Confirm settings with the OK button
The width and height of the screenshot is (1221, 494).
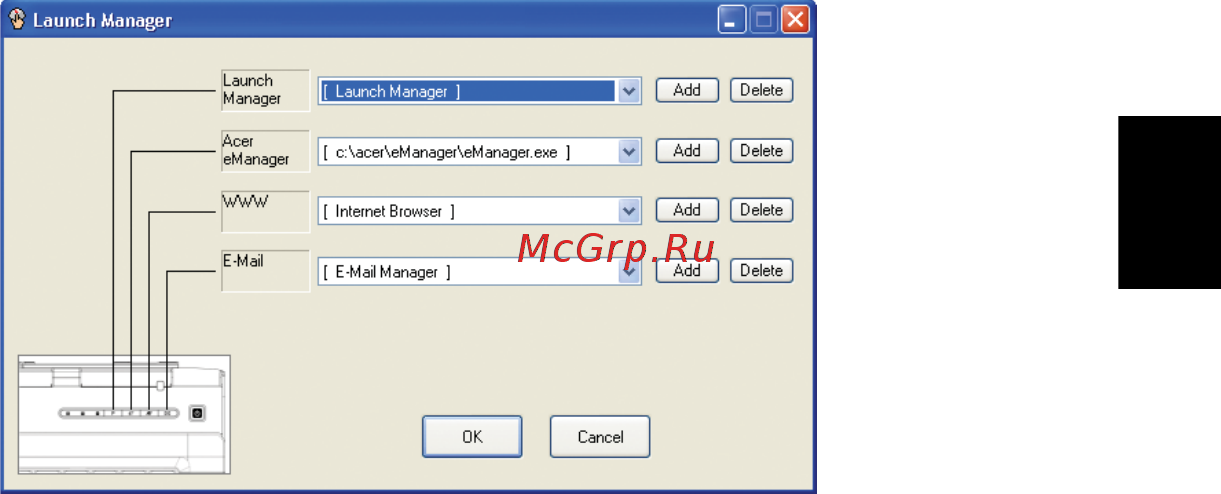click(x=472, y=437)
